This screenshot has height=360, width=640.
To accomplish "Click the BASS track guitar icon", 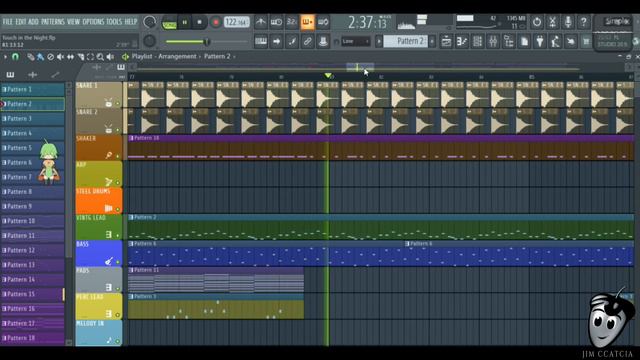I will click(x=109, y=261).
